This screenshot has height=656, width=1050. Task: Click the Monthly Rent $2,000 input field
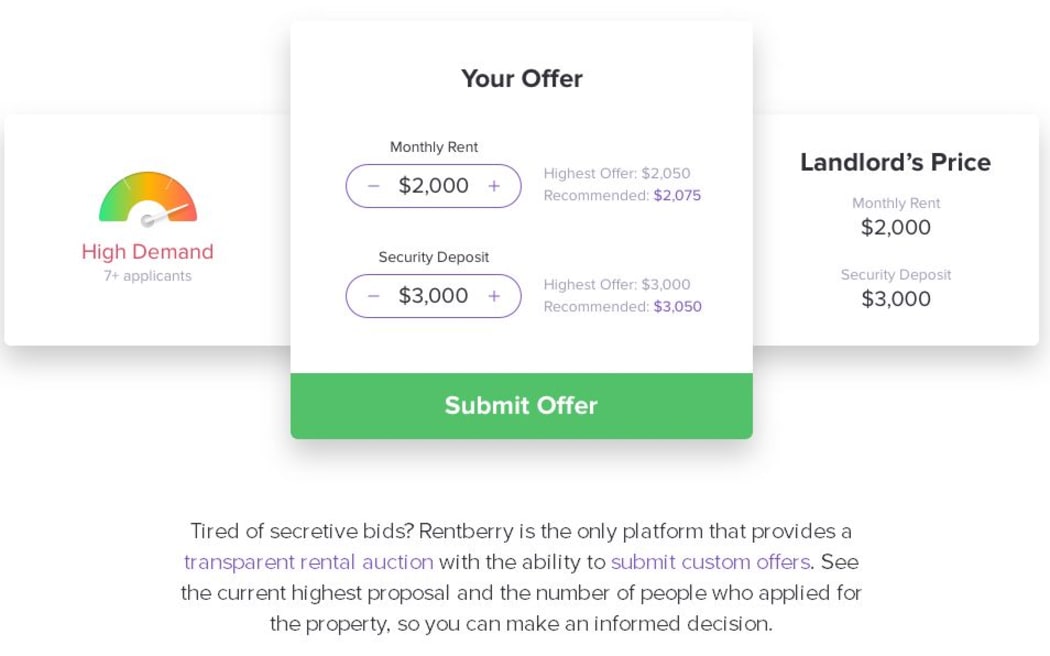(x=433, y=185)
